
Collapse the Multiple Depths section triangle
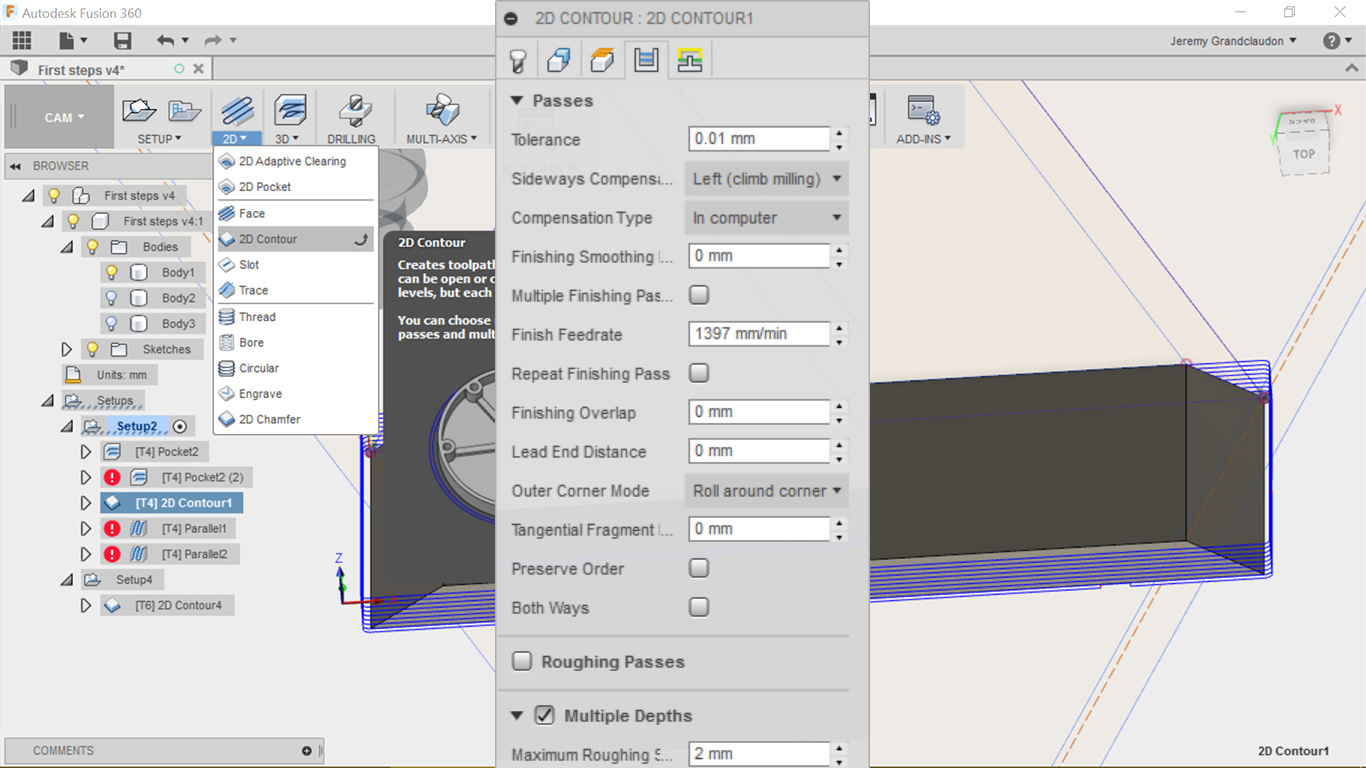pyautogui.click(x=517, y=716)
